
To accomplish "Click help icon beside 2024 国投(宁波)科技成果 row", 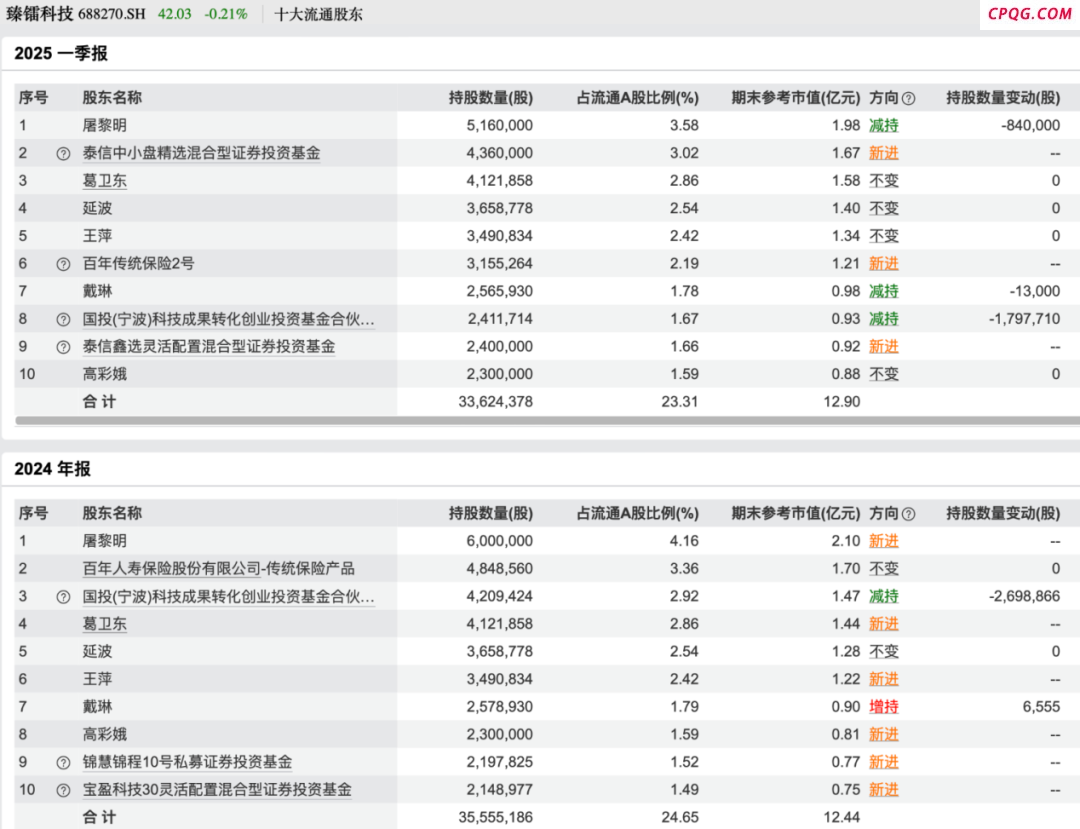I will (x=63, y=597).
